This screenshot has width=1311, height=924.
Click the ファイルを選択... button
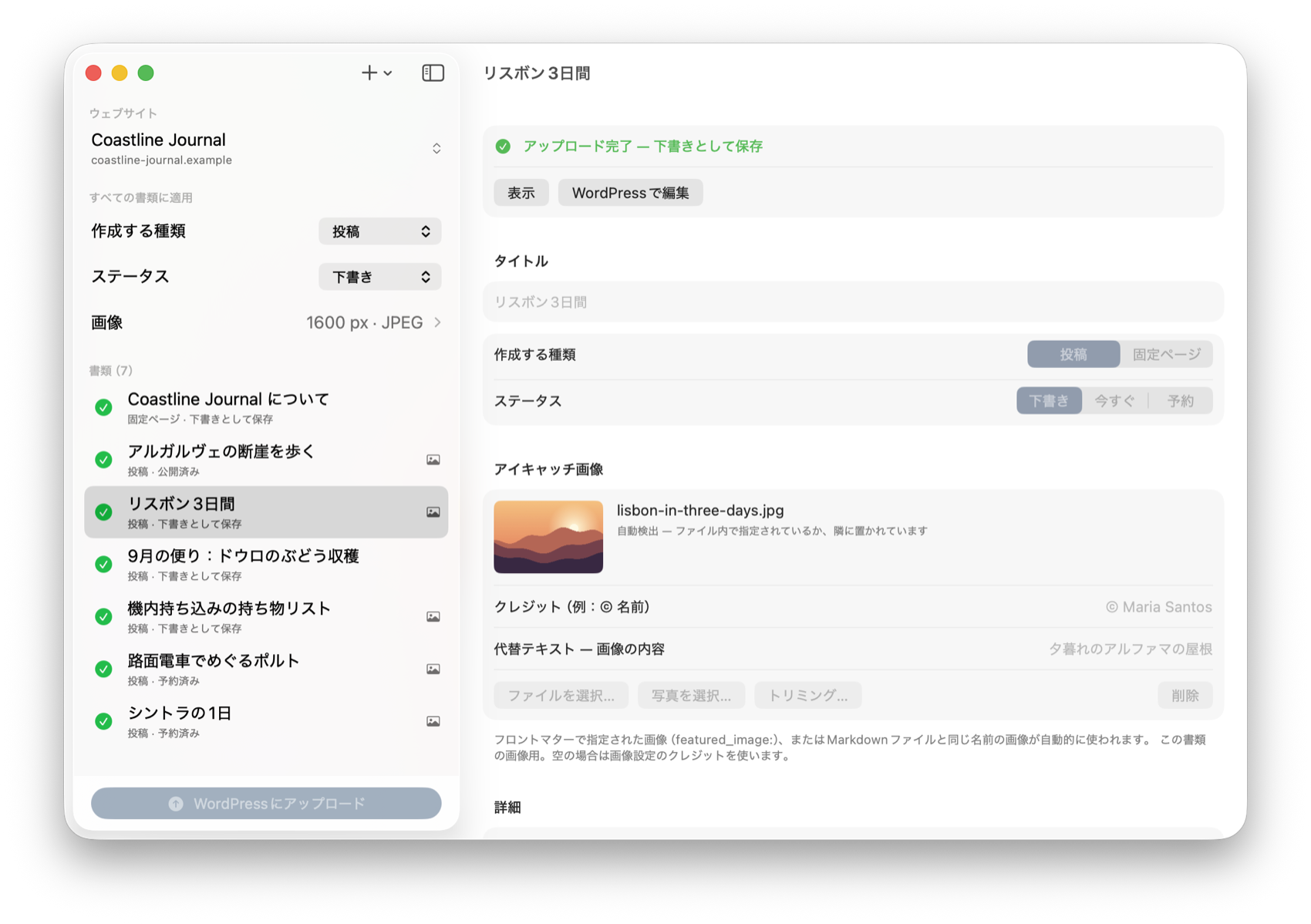pos(561,696)
